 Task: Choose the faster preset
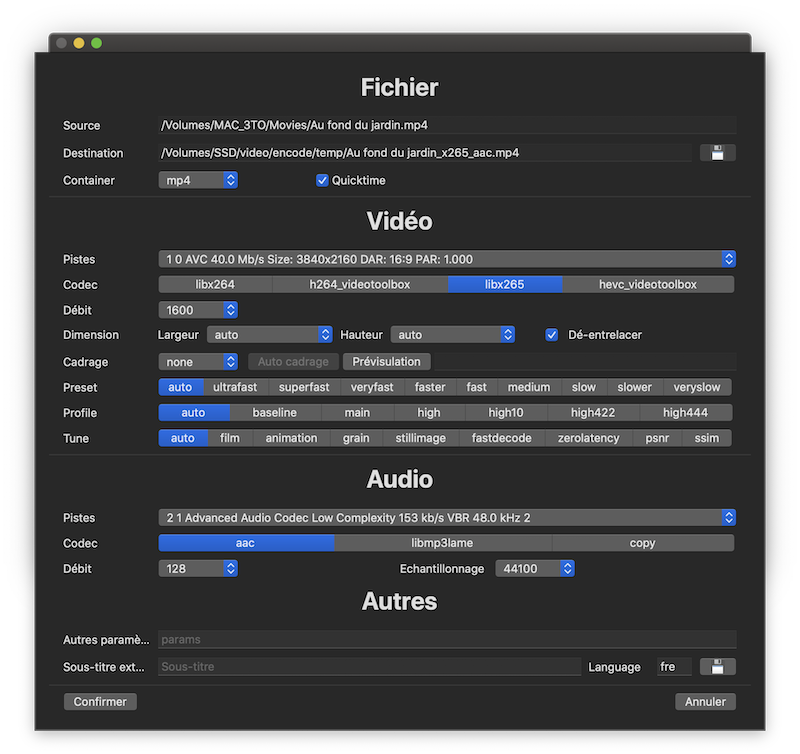pyautogui.click(x=430, y=387)
